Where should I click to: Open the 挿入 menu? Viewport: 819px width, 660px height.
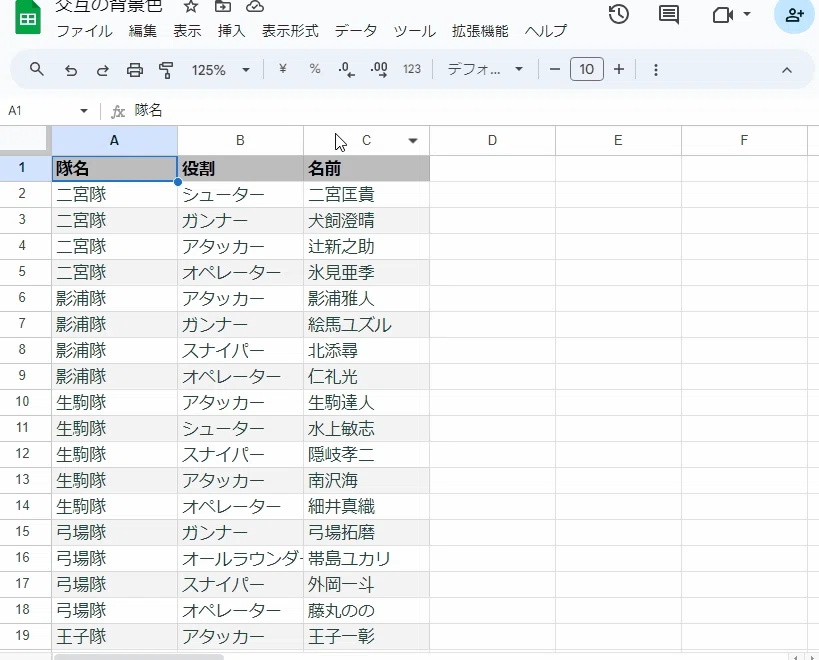click(231, 31)
